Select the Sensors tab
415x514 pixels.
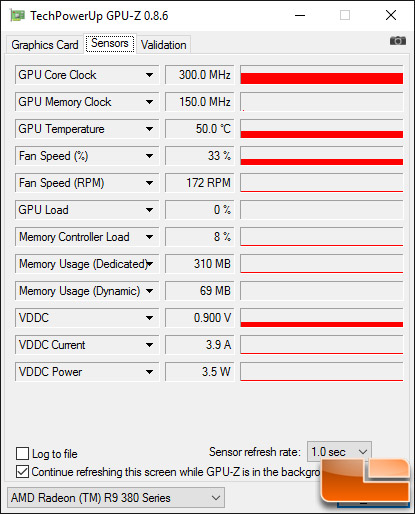click(x=110, y=43)
